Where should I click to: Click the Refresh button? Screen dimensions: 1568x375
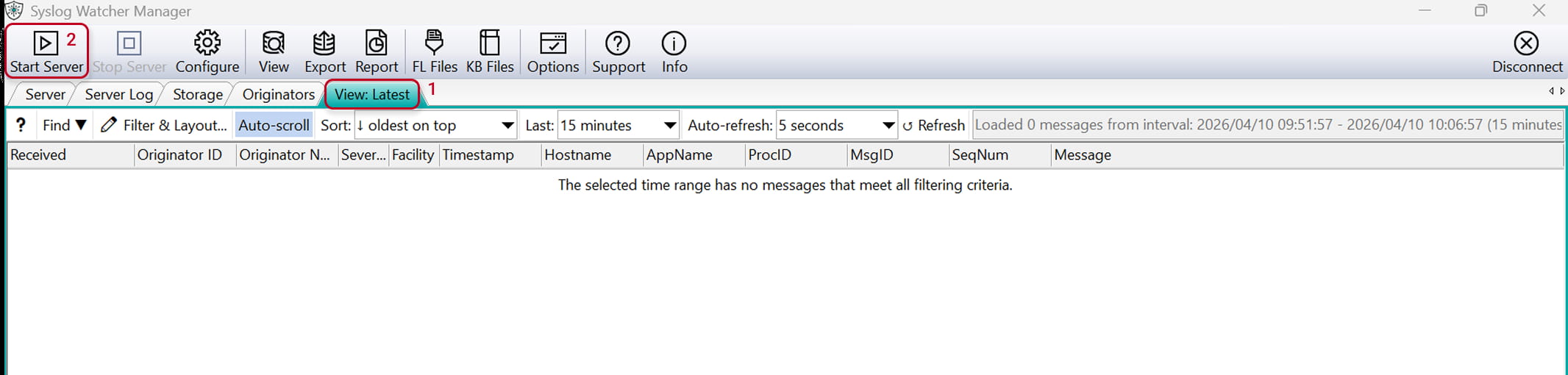[933, 125]
